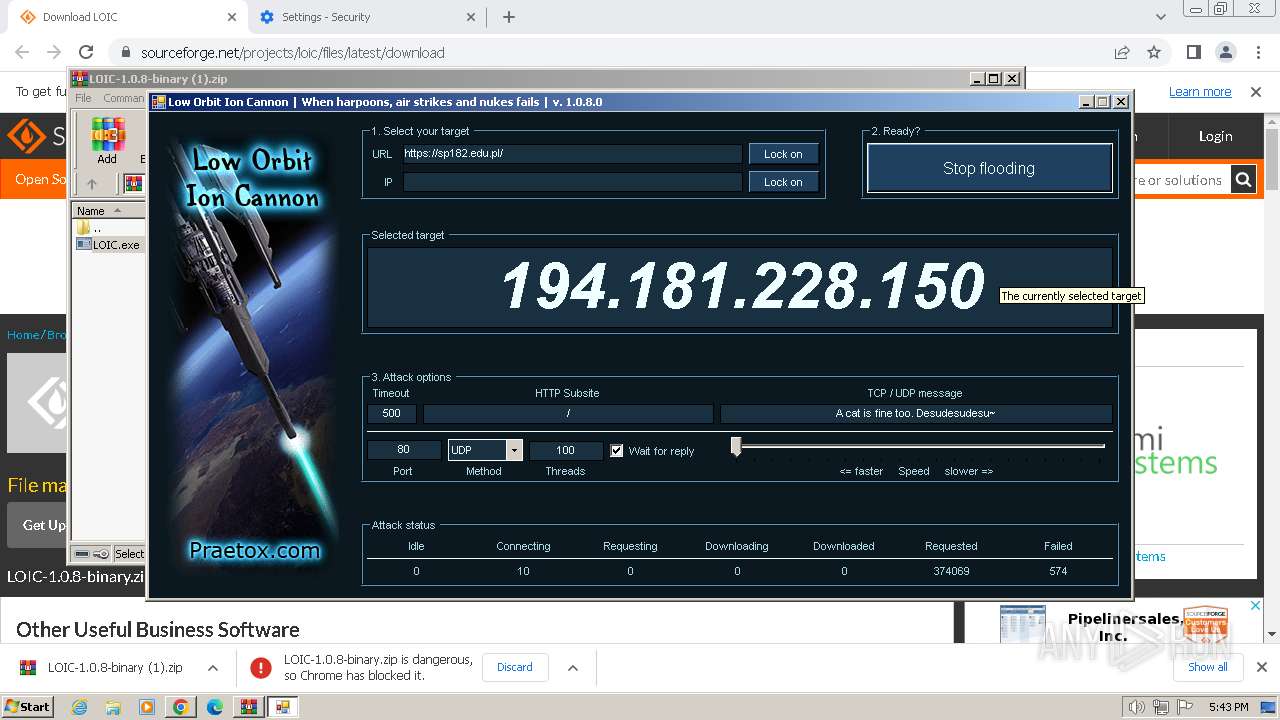Open File Explorer from the taskbar
1280x720 pixels.
[x=113, y=707]
